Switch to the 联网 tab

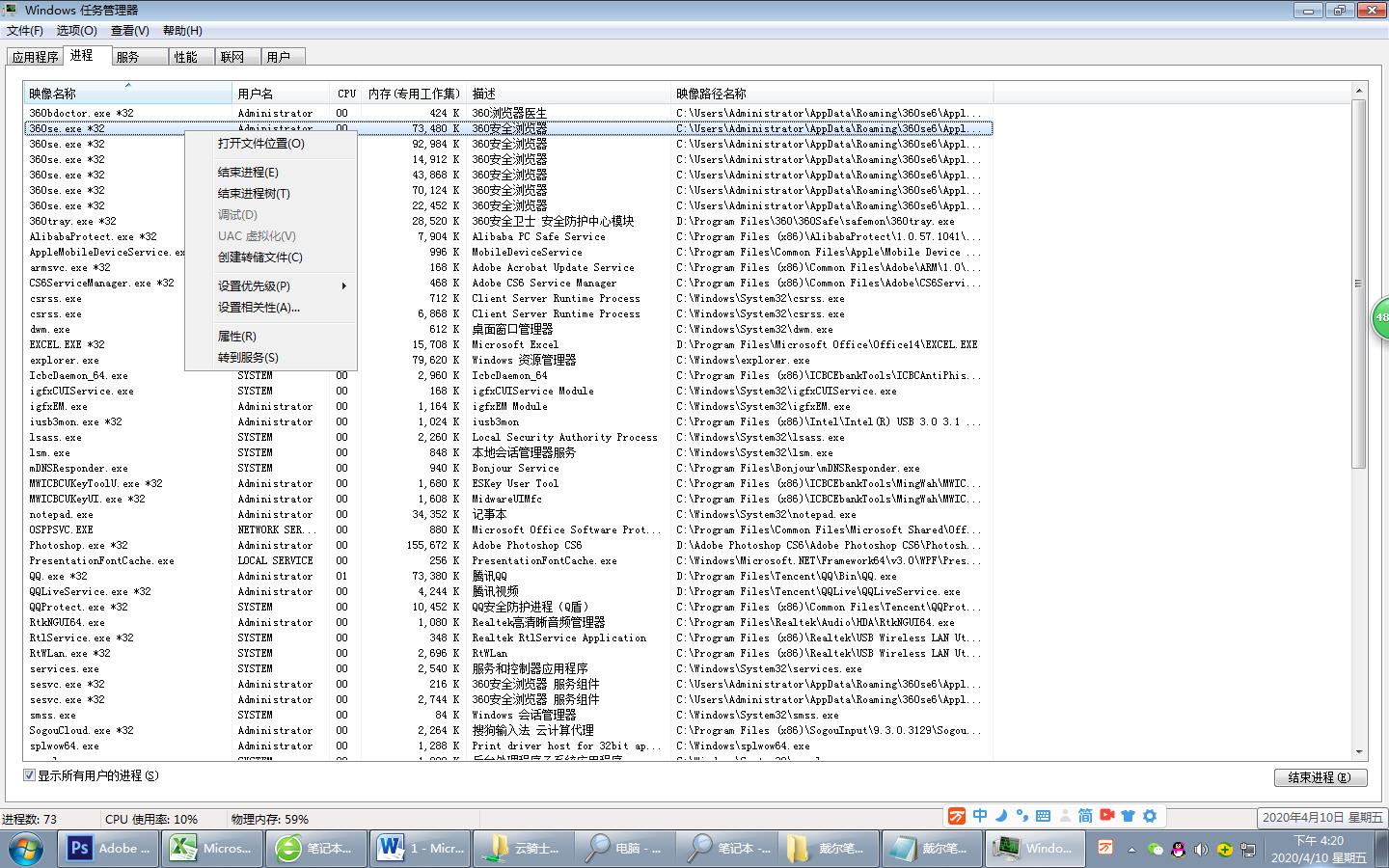coord(237,57)
